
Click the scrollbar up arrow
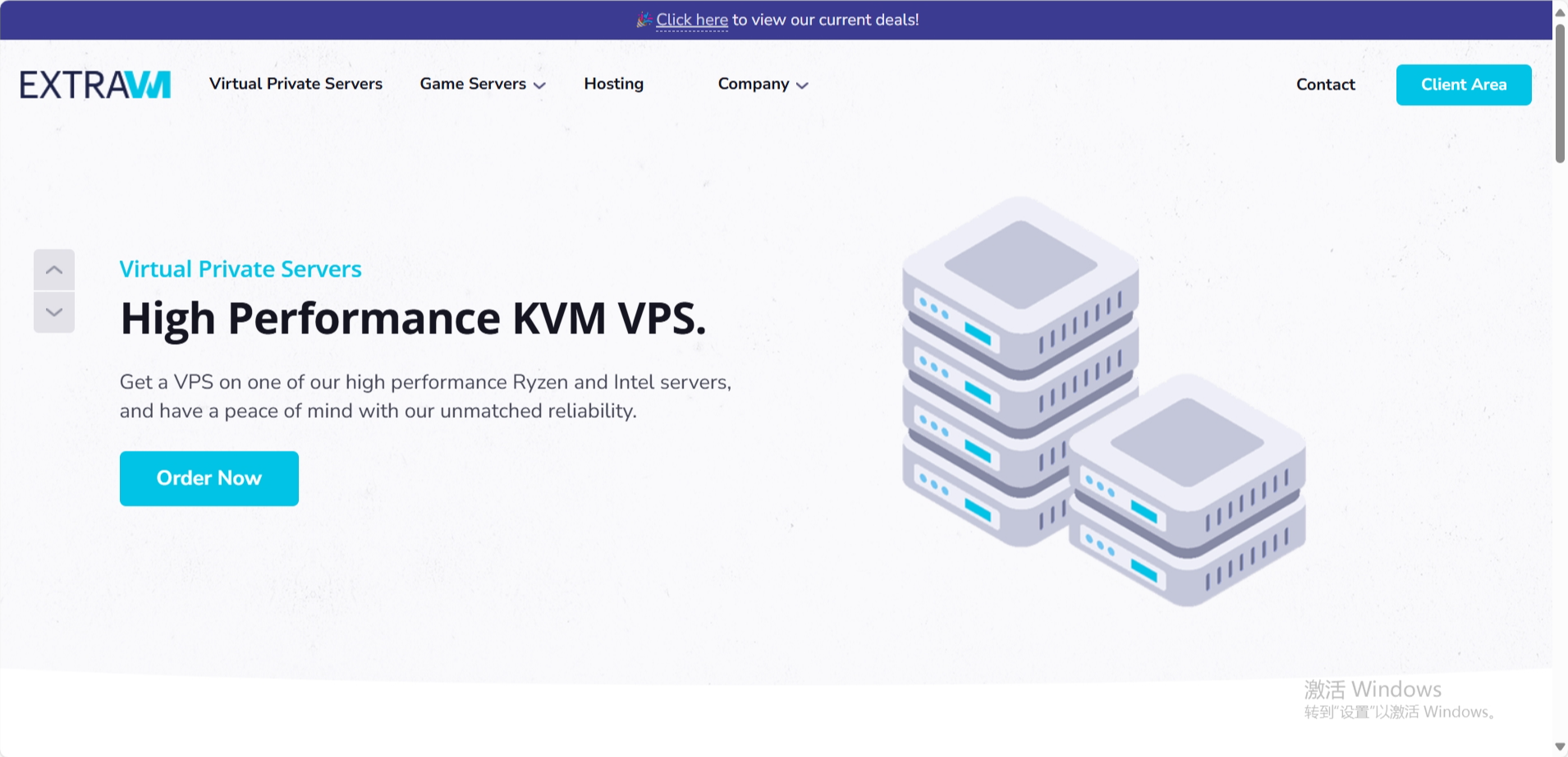coord(1560,11)
